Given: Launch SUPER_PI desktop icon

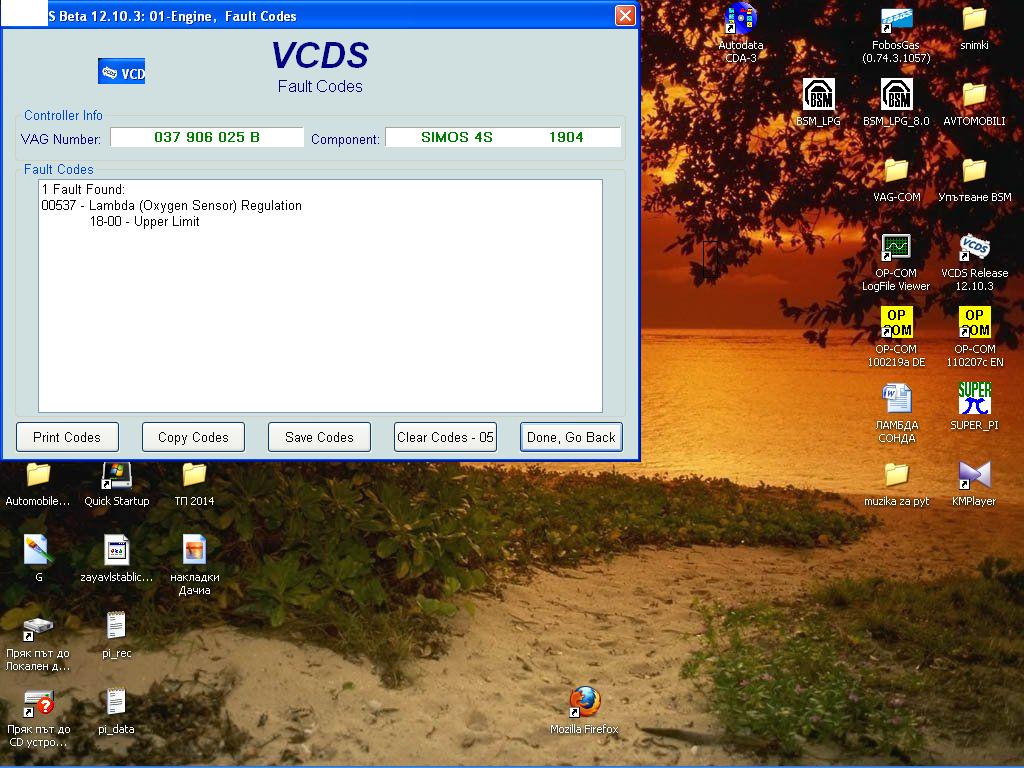Looking at the screenshot, I should coord(974,399).
